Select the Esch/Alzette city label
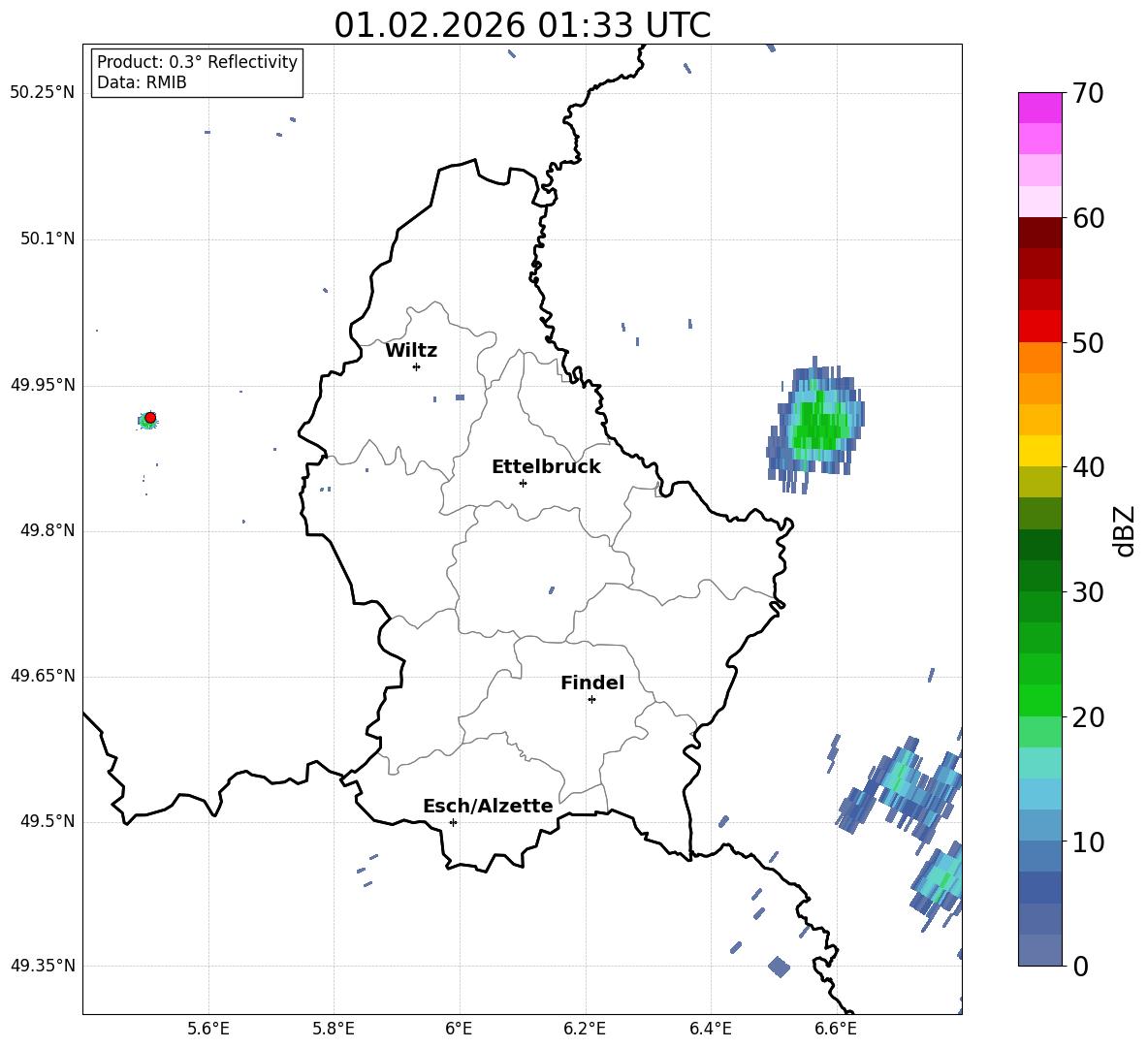This screenshot has height=1048, width=1148. [x=488, y=806]
